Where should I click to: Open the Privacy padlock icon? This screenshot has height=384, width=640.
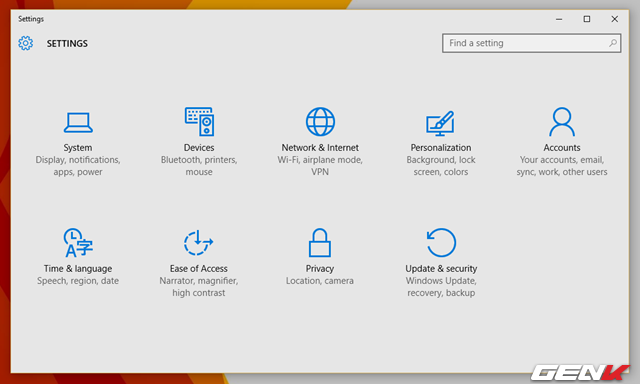coord(320,242)
